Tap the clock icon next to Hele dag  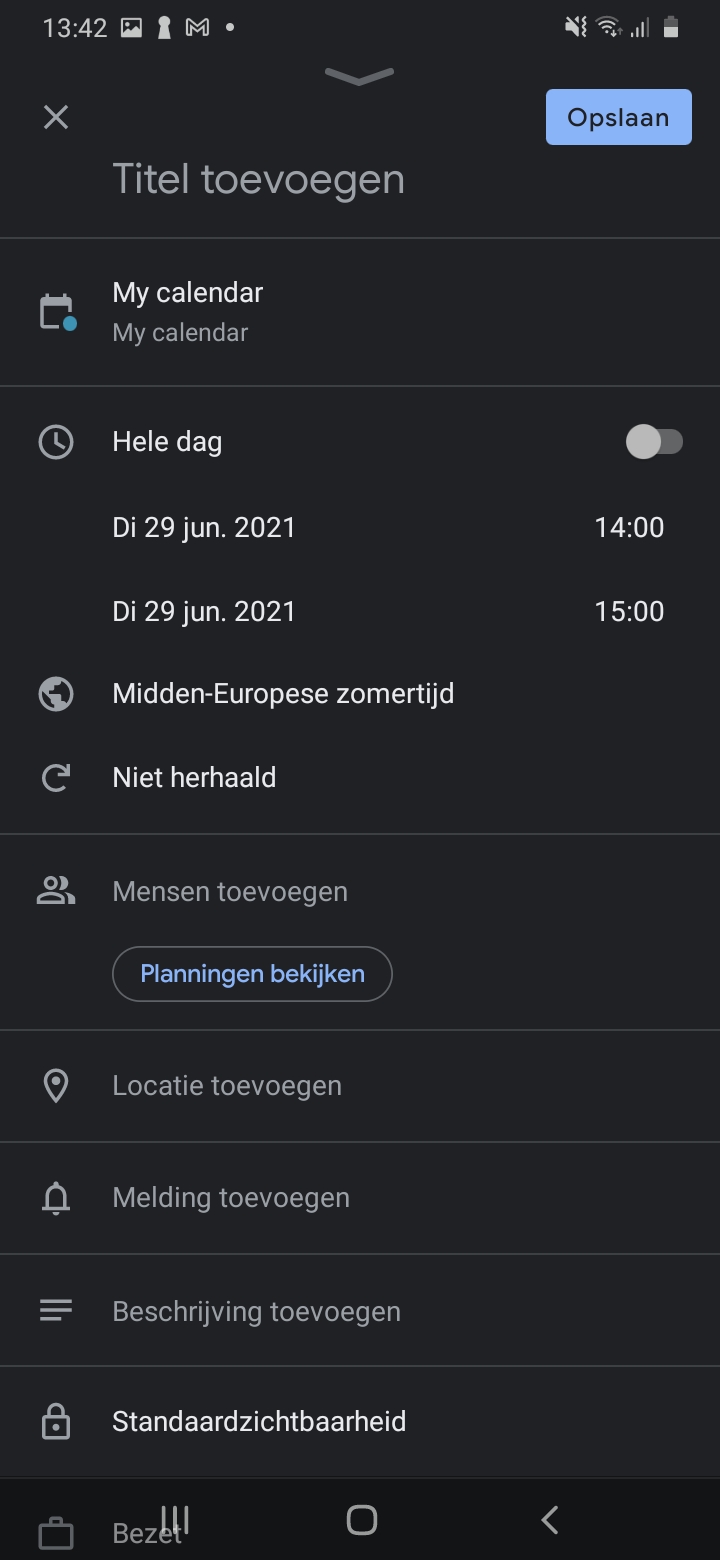pyautogui.click(x=56, y=442)
